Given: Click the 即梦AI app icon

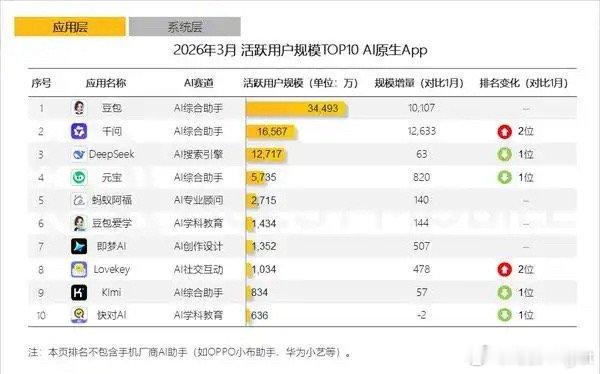Looking at the screenshot, I should click(x=79, y=246).
